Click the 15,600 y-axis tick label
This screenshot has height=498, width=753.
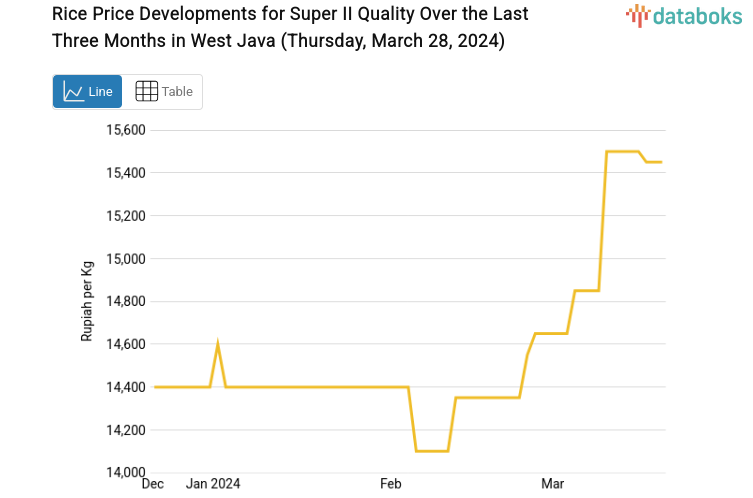[126, 130]
